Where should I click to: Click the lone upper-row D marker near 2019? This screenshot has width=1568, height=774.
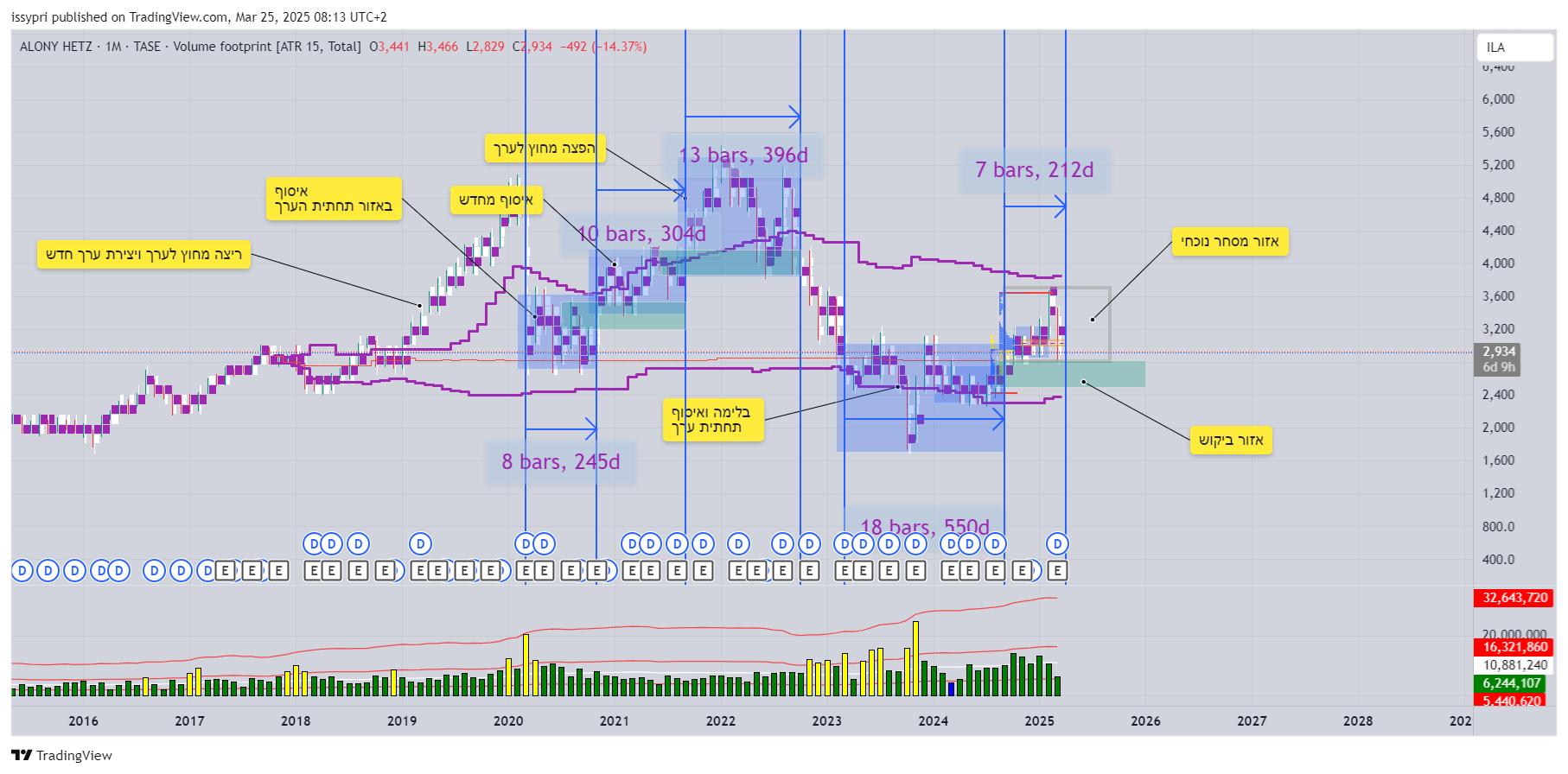pos(420,543)
